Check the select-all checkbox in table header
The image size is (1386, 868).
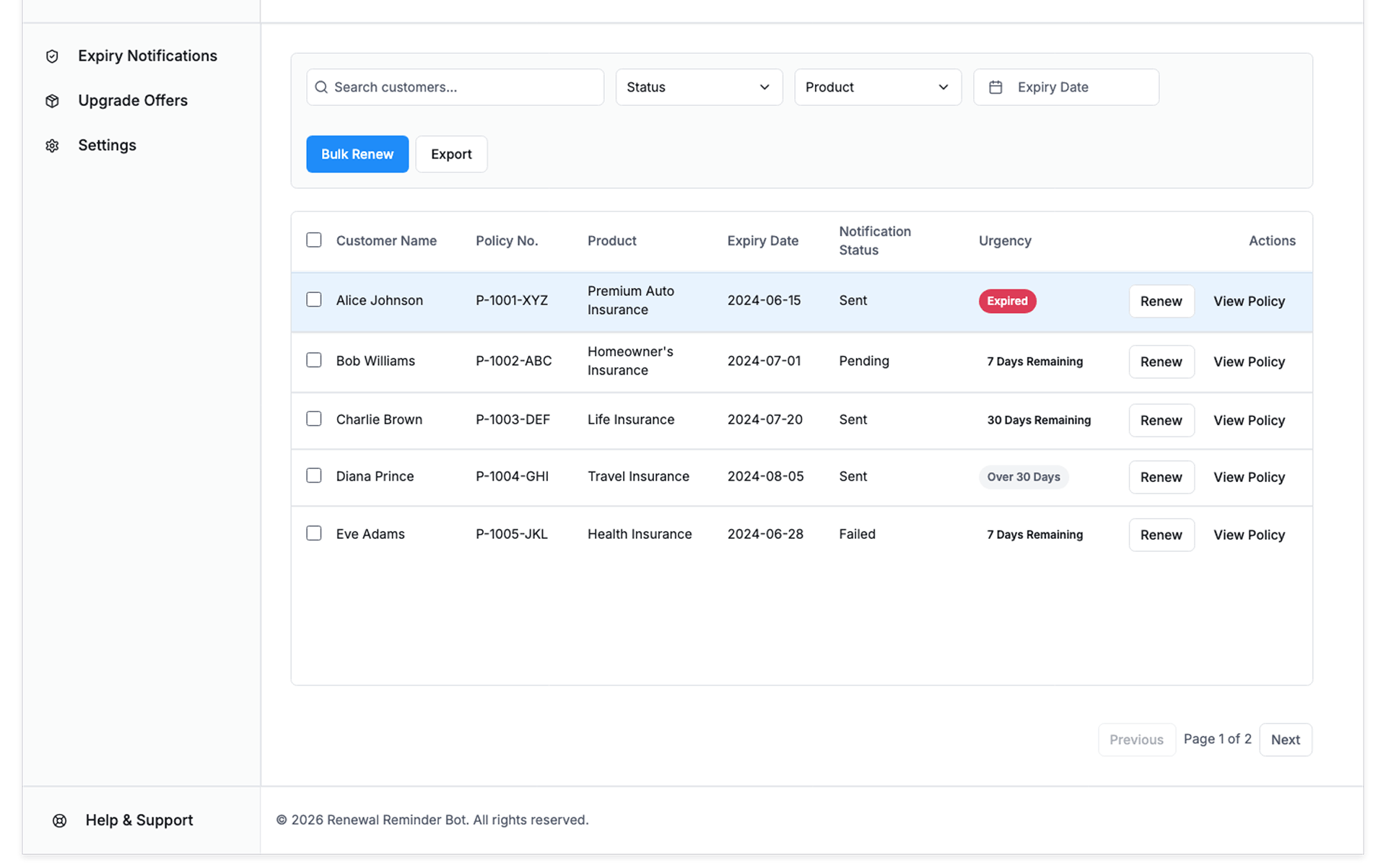click(313, 240)
